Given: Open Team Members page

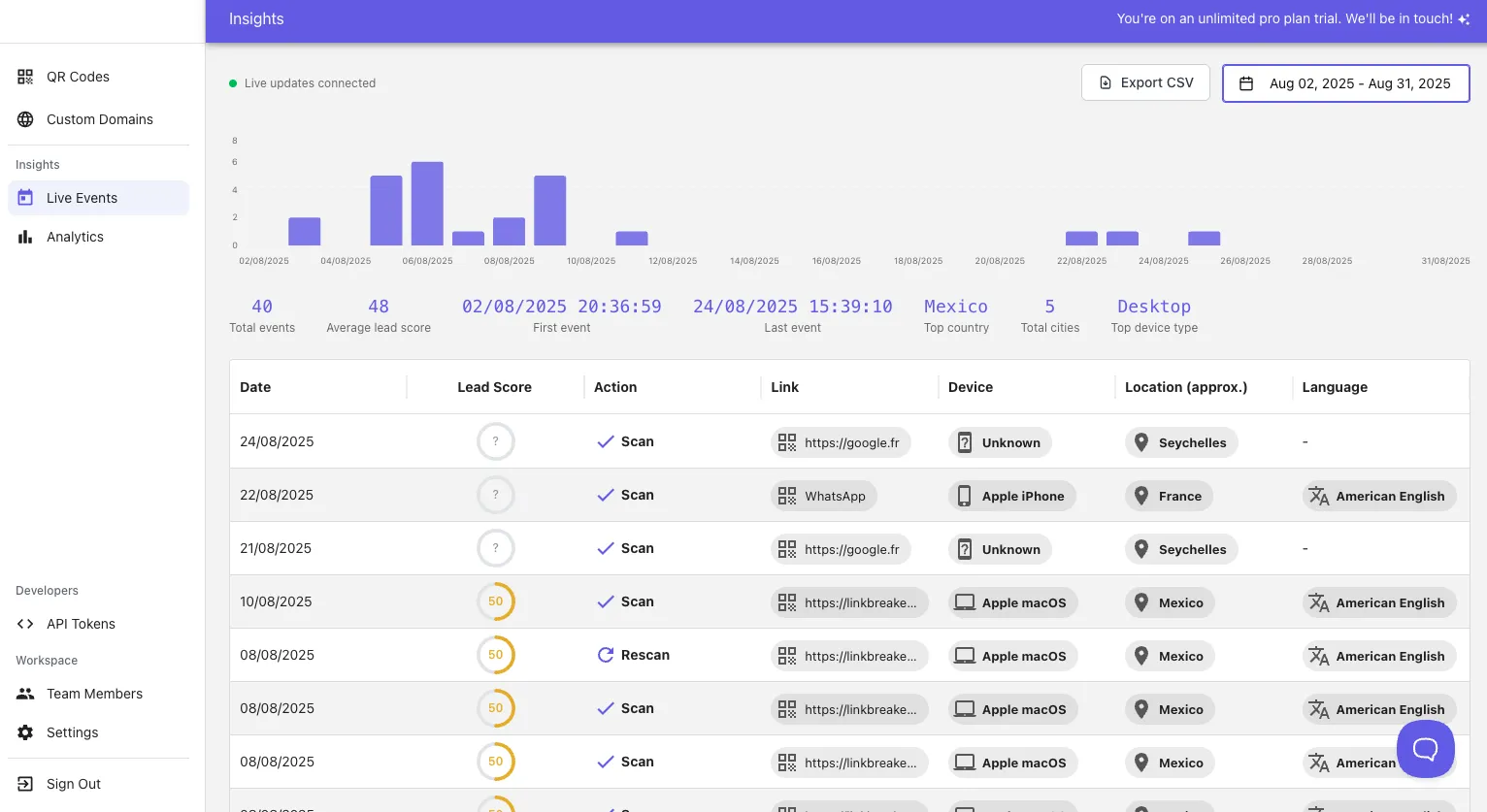Looking at the screenshot, I should click(98, 694).
